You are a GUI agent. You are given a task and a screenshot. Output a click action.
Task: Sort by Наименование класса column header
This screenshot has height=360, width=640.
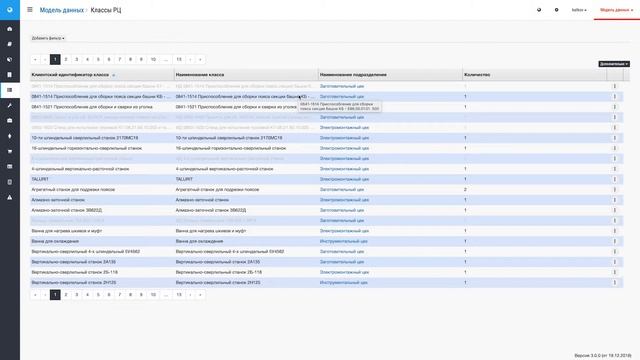(200, 75)
